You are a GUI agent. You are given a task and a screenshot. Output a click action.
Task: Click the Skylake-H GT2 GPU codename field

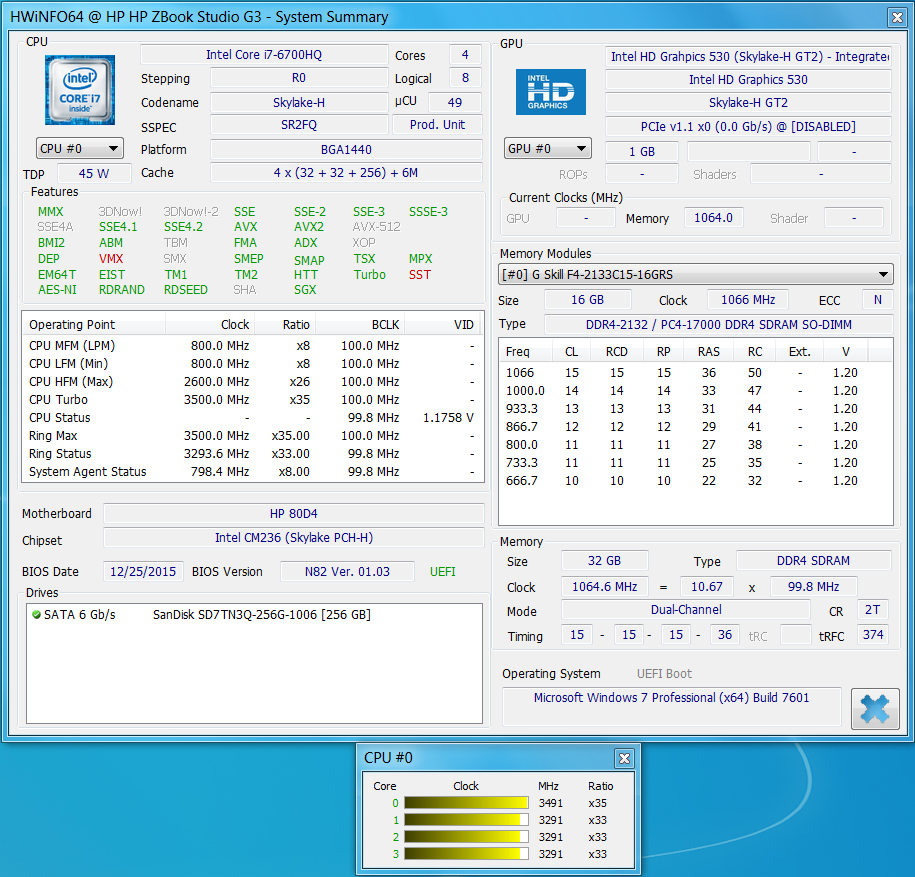748,103
